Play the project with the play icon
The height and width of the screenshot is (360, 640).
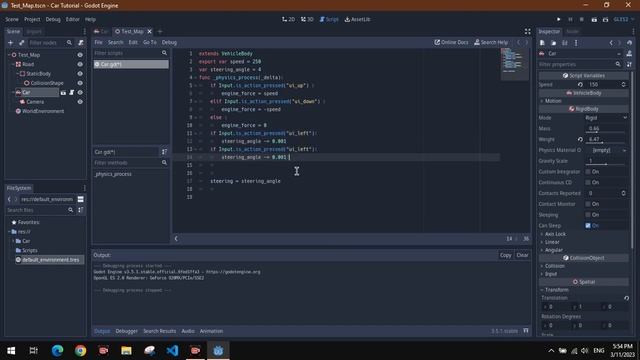(558, 19)
